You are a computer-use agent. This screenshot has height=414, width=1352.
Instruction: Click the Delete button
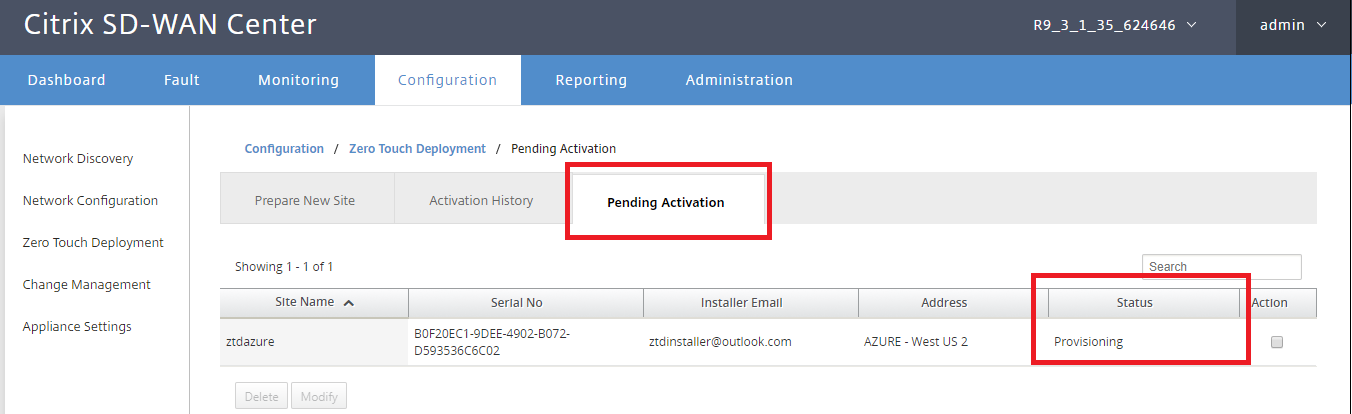(x=262, y=397)
